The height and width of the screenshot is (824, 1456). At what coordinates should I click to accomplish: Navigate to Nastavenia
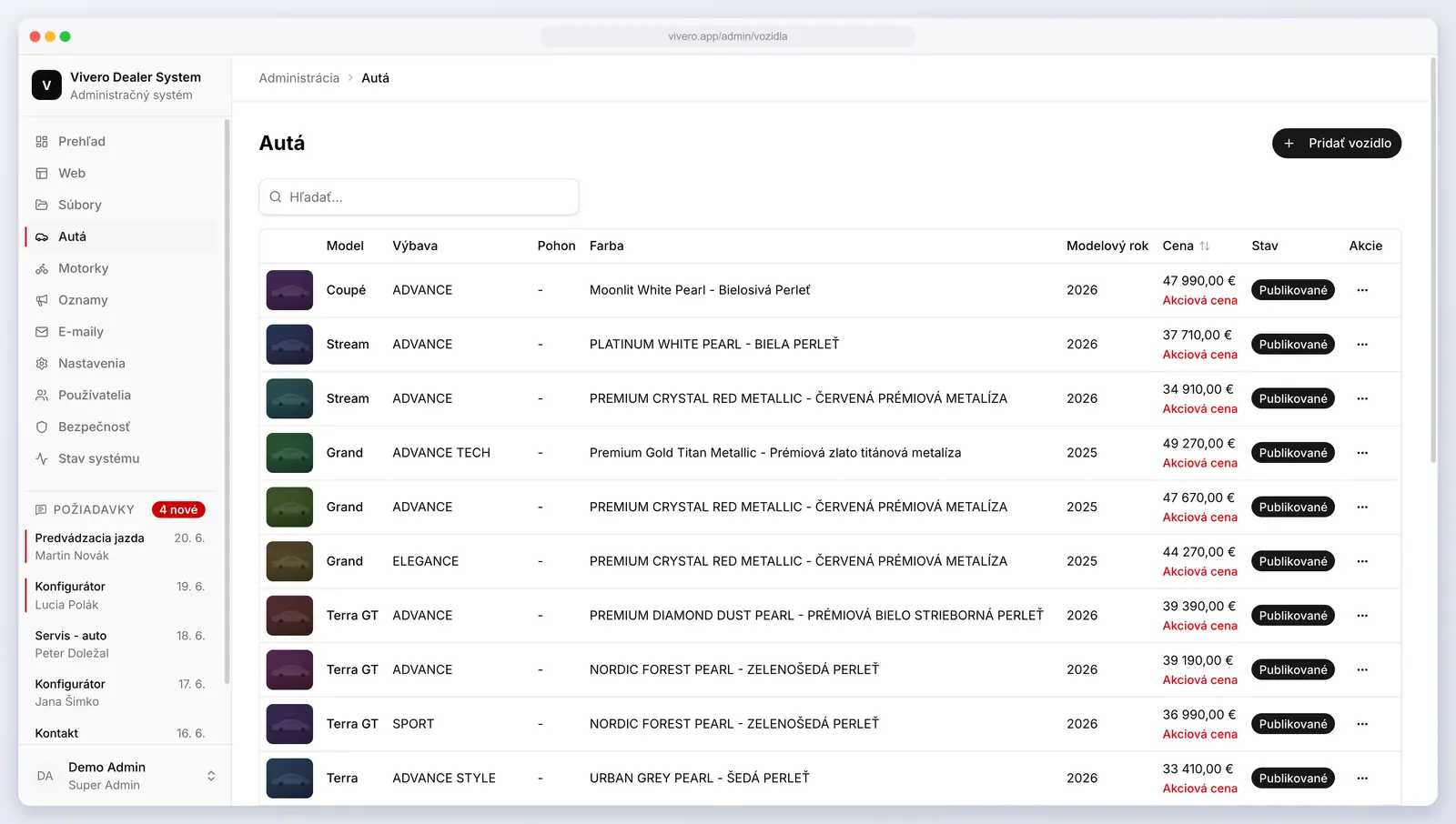pyautogui.click(x=121, y=364)
